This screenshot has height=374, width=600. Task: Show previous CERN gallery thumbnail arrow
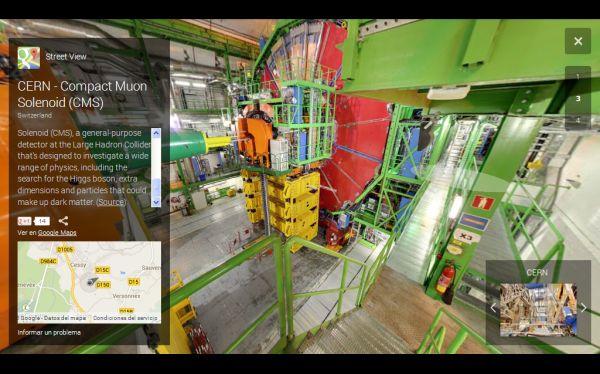coord(493,308)
